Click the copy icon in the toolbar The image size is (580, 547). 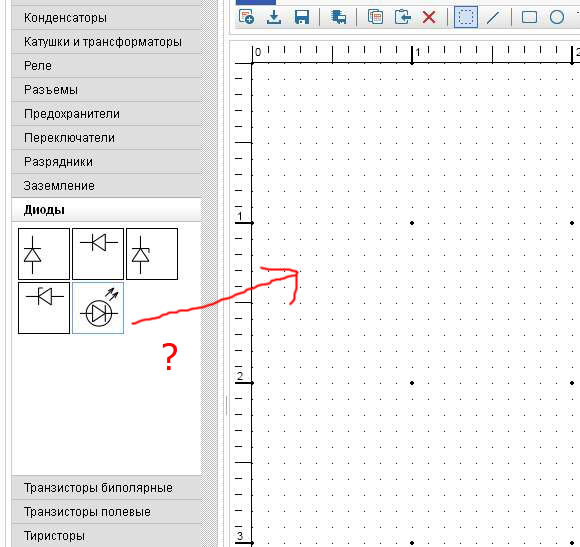pyautogui.click(x=375, y=17)
